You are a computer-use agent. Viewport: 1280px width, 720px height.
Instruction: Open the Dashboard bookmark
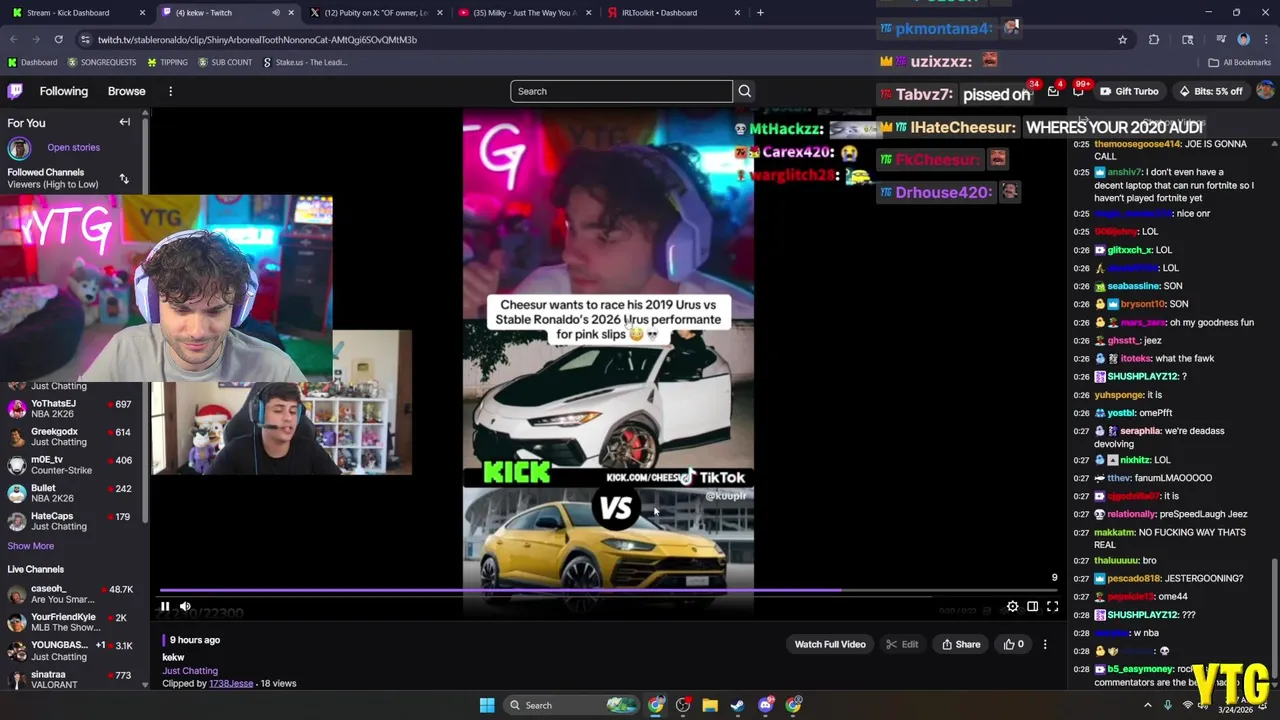tap(32, 62)
